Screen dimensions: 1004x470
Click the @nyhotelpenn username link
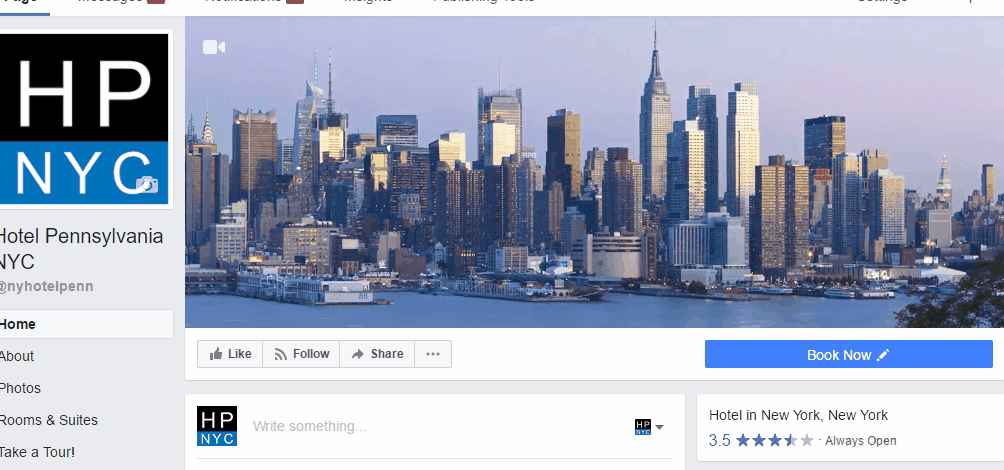[46, 286]
